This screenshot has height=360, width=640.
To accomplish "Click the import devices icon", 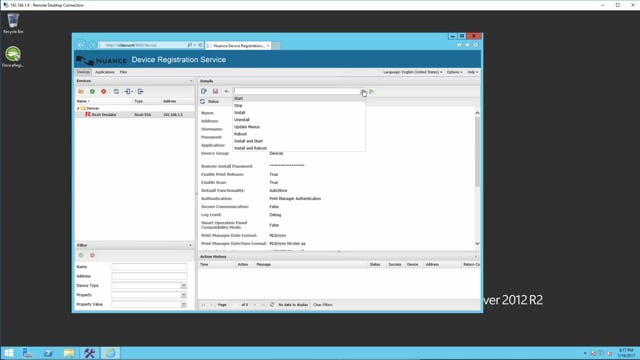I will [128, 91].
